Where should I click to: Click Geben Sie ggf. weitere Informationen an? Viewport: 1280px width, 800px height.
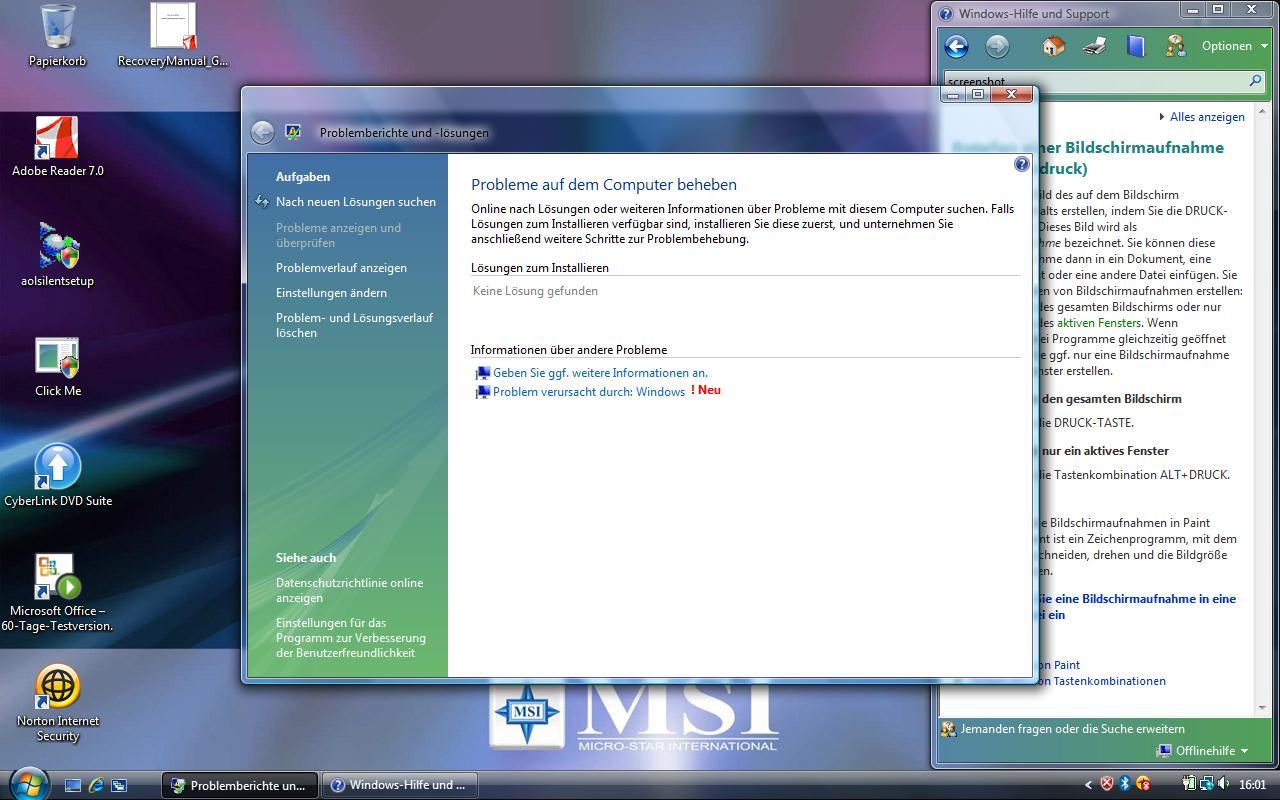point(599,373)
